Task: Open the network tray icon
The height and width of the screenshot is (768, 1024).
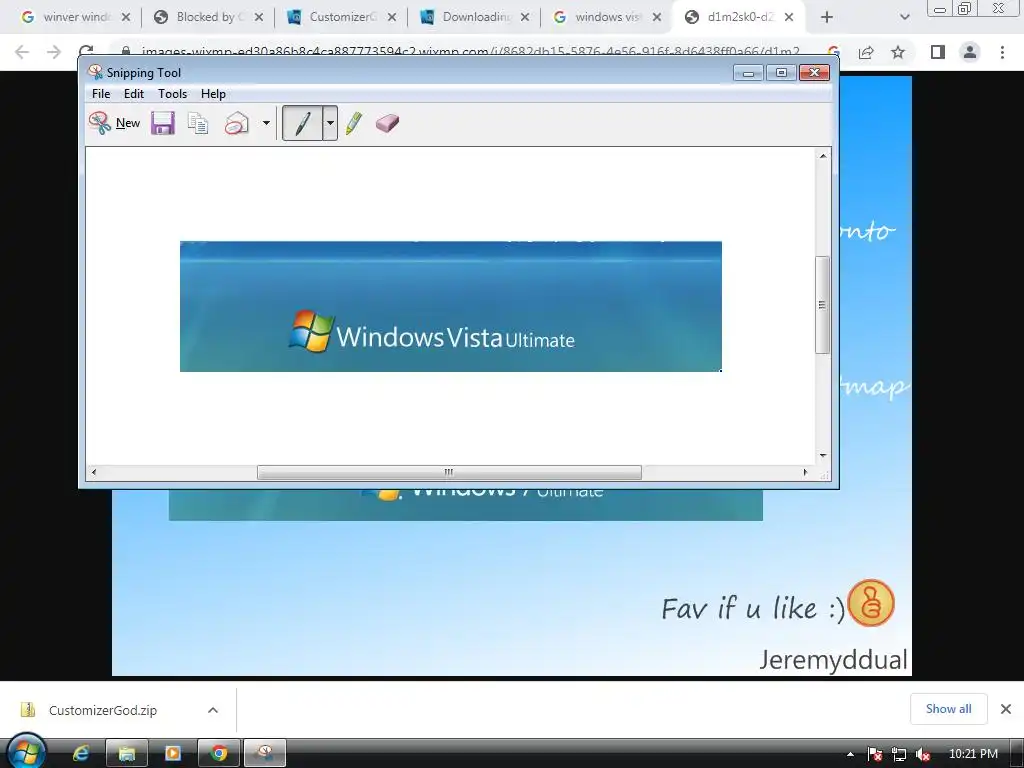Action: click(899, 754)
